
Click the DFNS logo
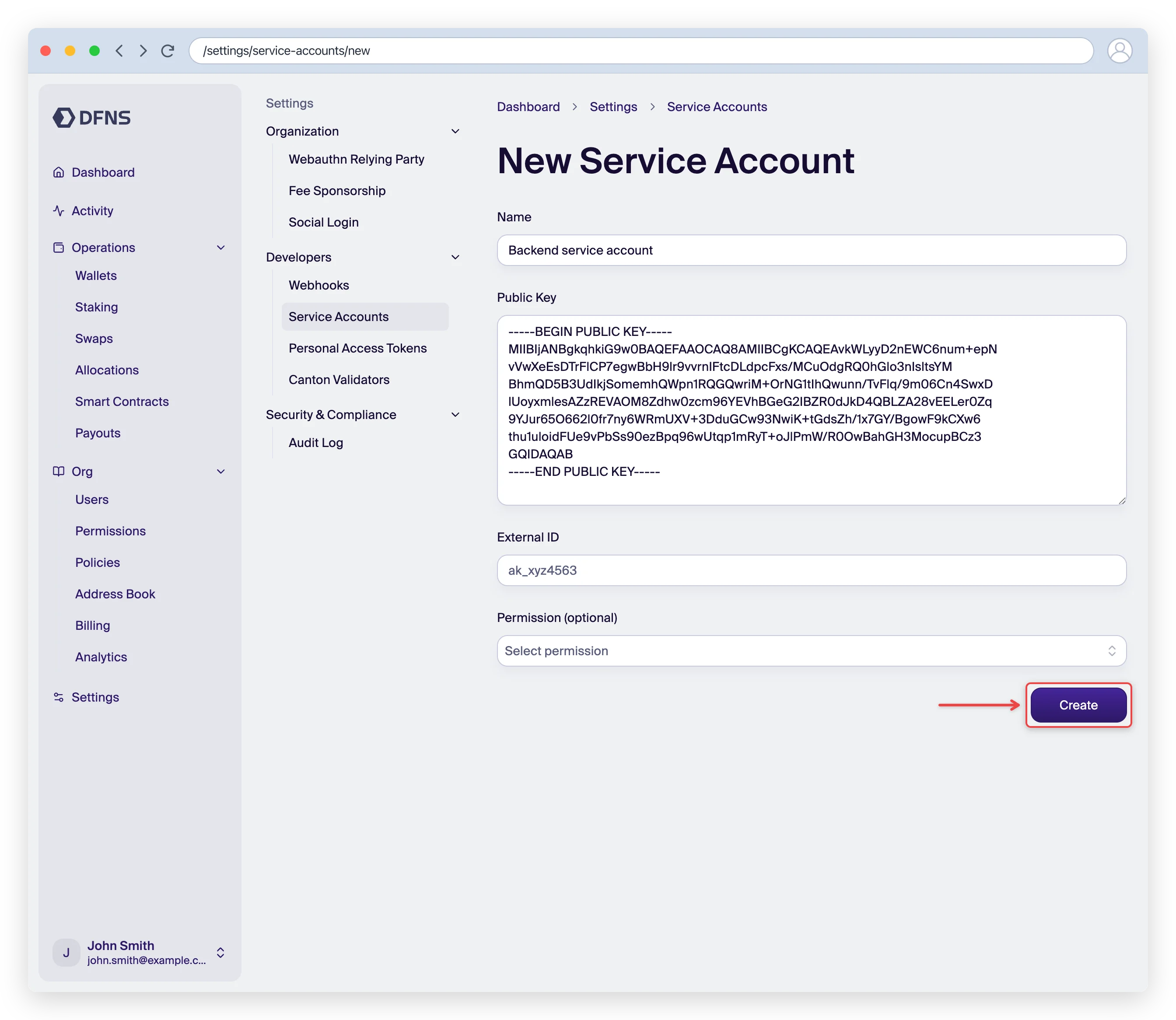click(91, 118)
